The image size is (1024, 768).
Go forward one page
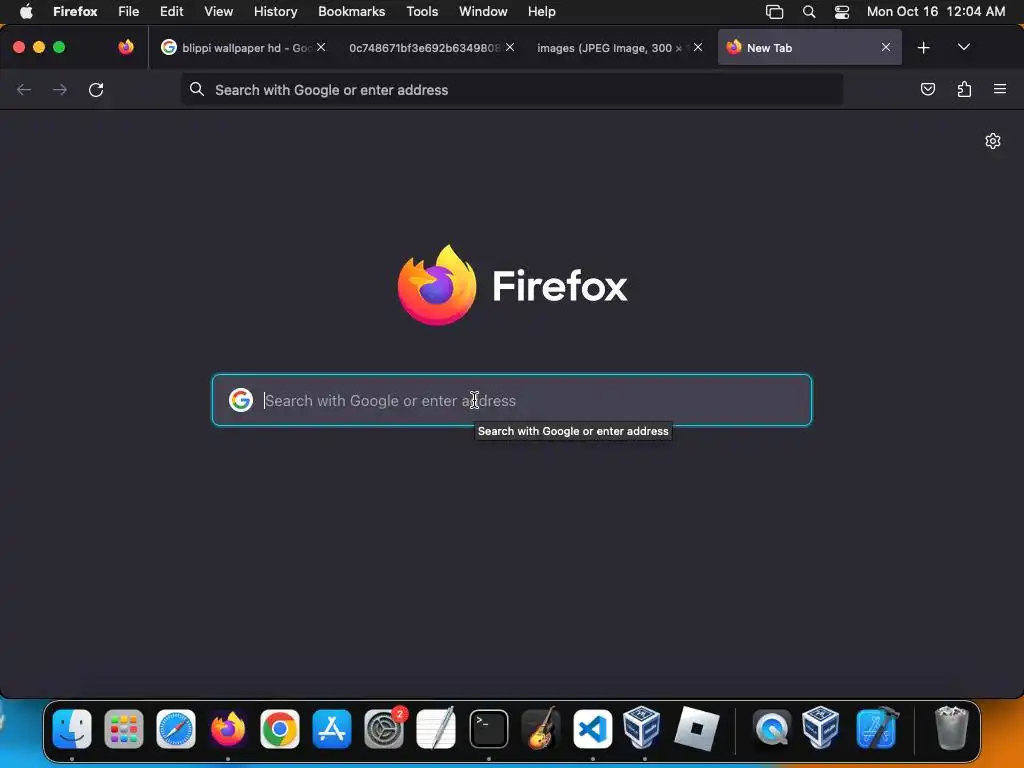click(x=60, y=89)
